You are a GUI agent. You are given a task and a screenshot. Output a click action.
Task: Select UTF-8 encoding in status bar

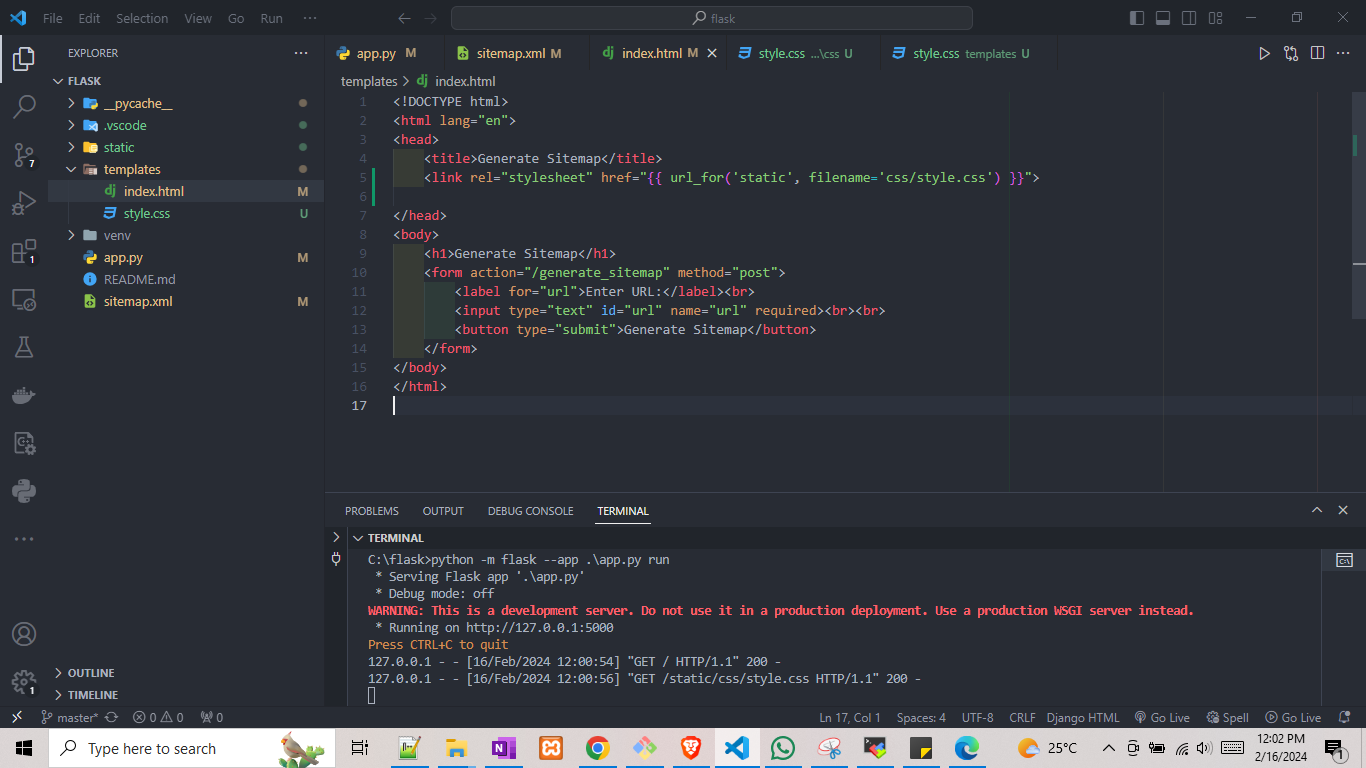click(977, 717)
